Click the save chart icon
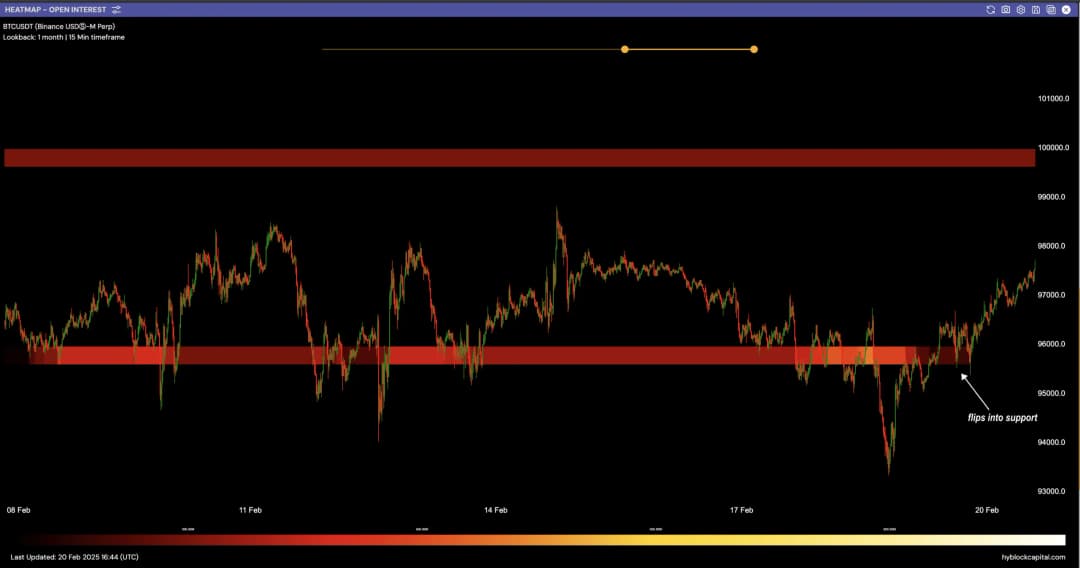1080x568 pixels. pos(1035,9)
